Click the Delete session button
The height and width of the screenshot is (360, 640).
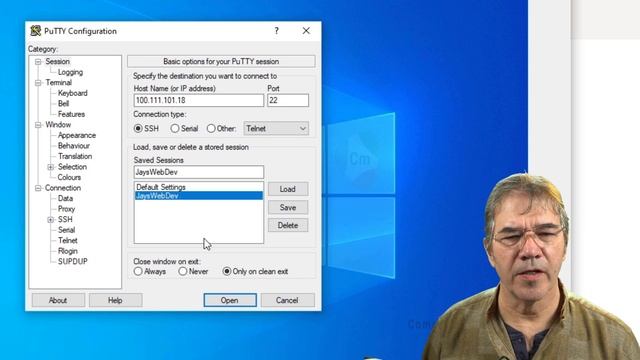click(288, 225)
